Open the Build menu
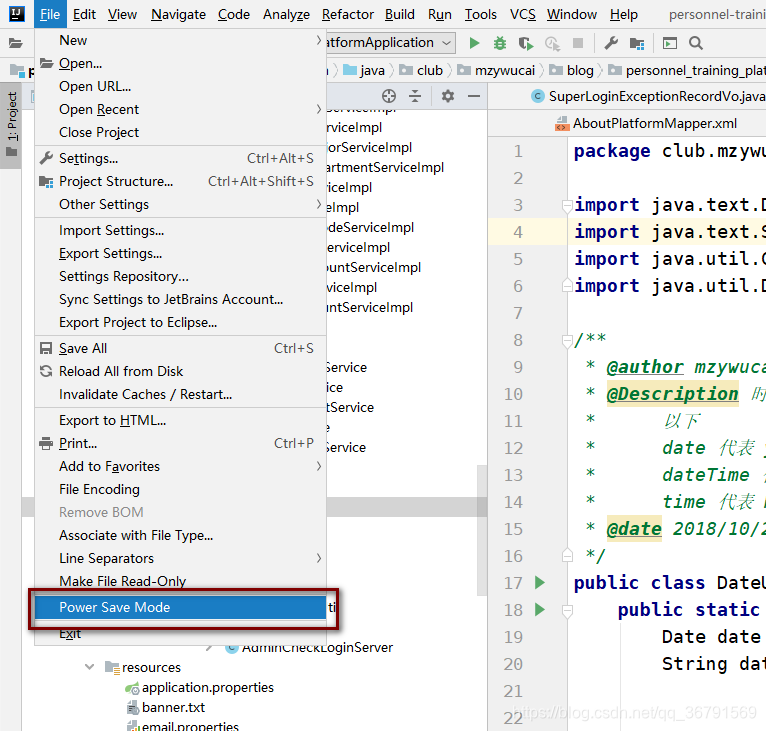This screenshot has width=766, height=731. click(x=400, y=15)
